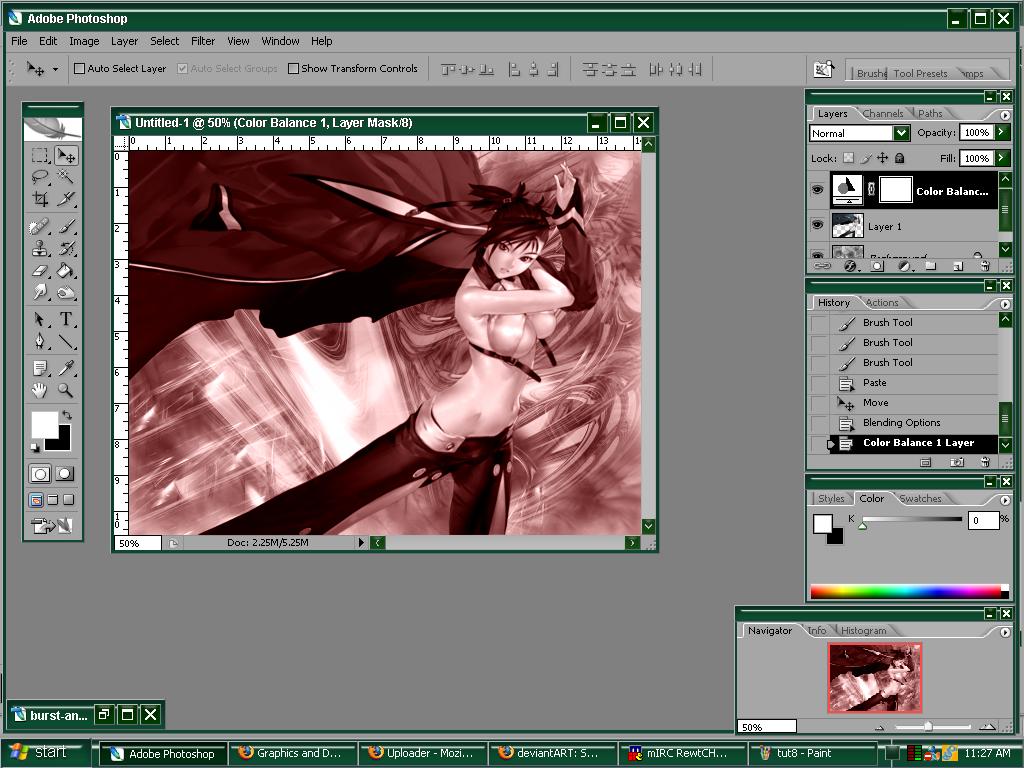Image resolution: width=1024 pixels, height=768 pixels.
Task: Open the Filter menu
Action: point(202,41)
